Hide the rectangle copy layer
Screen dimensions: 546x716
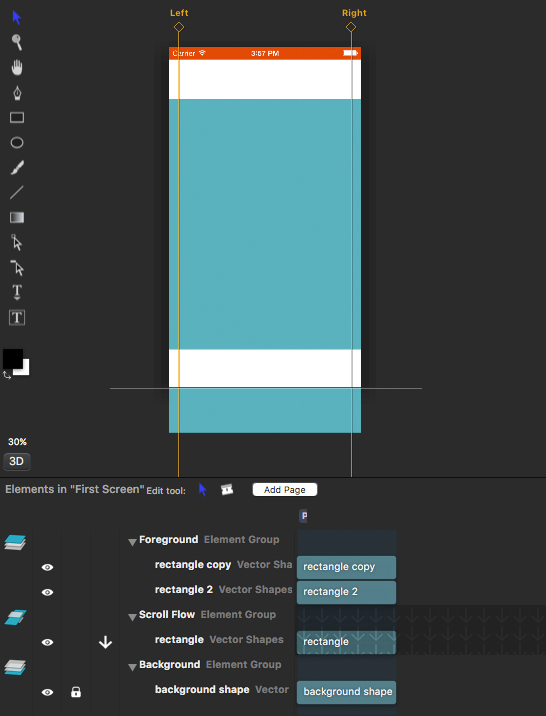pyautogui.click(x=47, y=567)
